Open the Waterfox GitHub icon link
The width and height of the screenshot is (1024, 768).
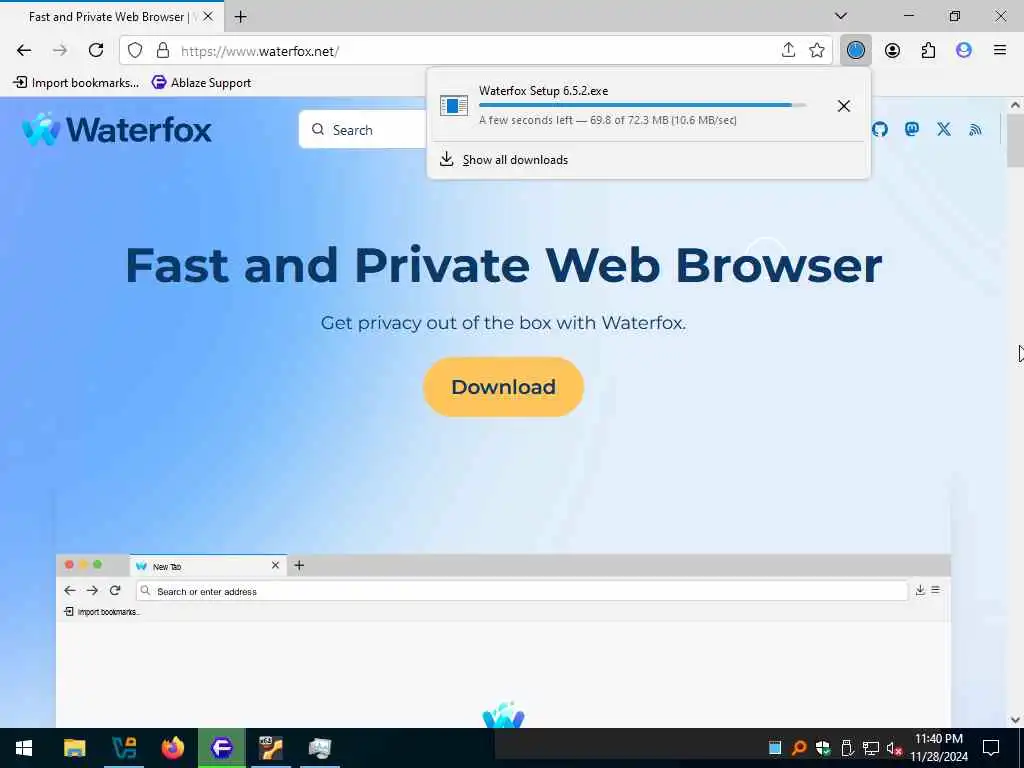coord(880,129)
